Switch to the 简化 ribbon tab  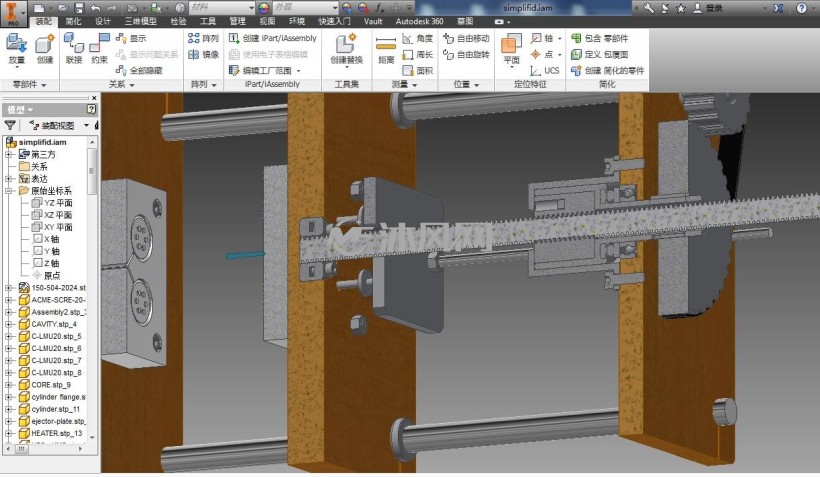73,21
